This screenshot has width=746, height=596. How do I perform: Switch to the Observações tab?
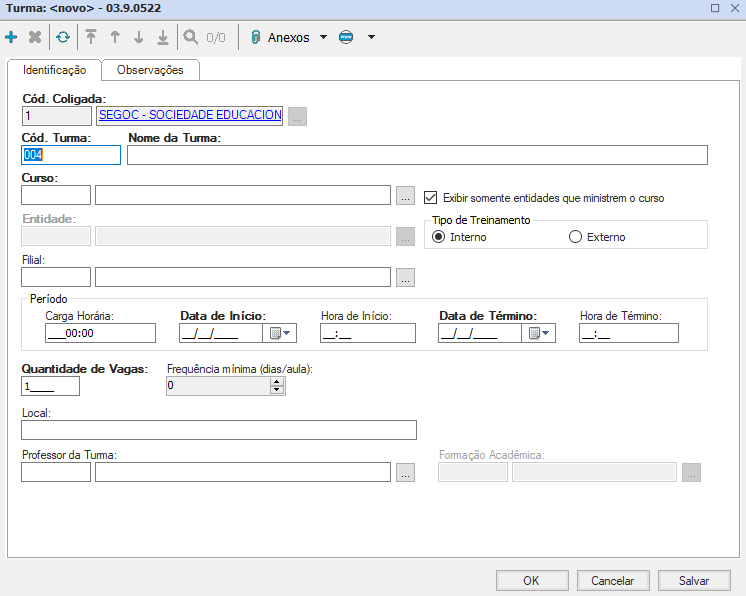coord(150,70)
